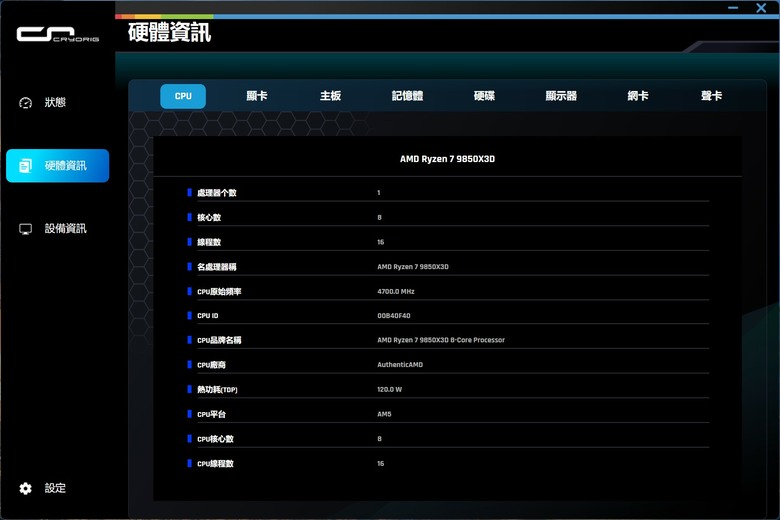The image size is (780, 520).
Task: Click the CPU原始頻率 label
Action: click(x=219, y=292)
